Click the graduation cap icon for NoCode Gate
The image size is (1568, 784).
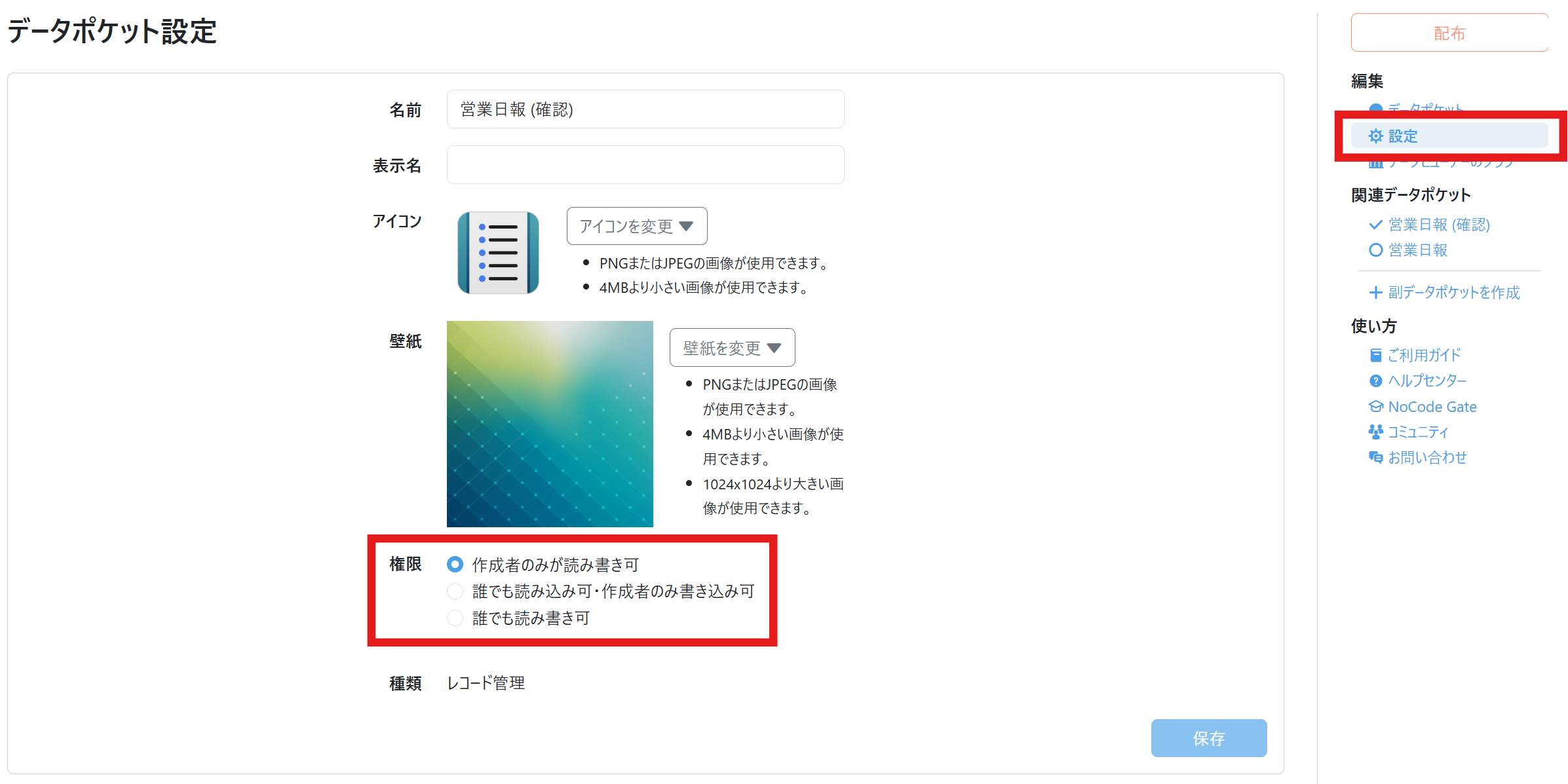coord(1375,407)
